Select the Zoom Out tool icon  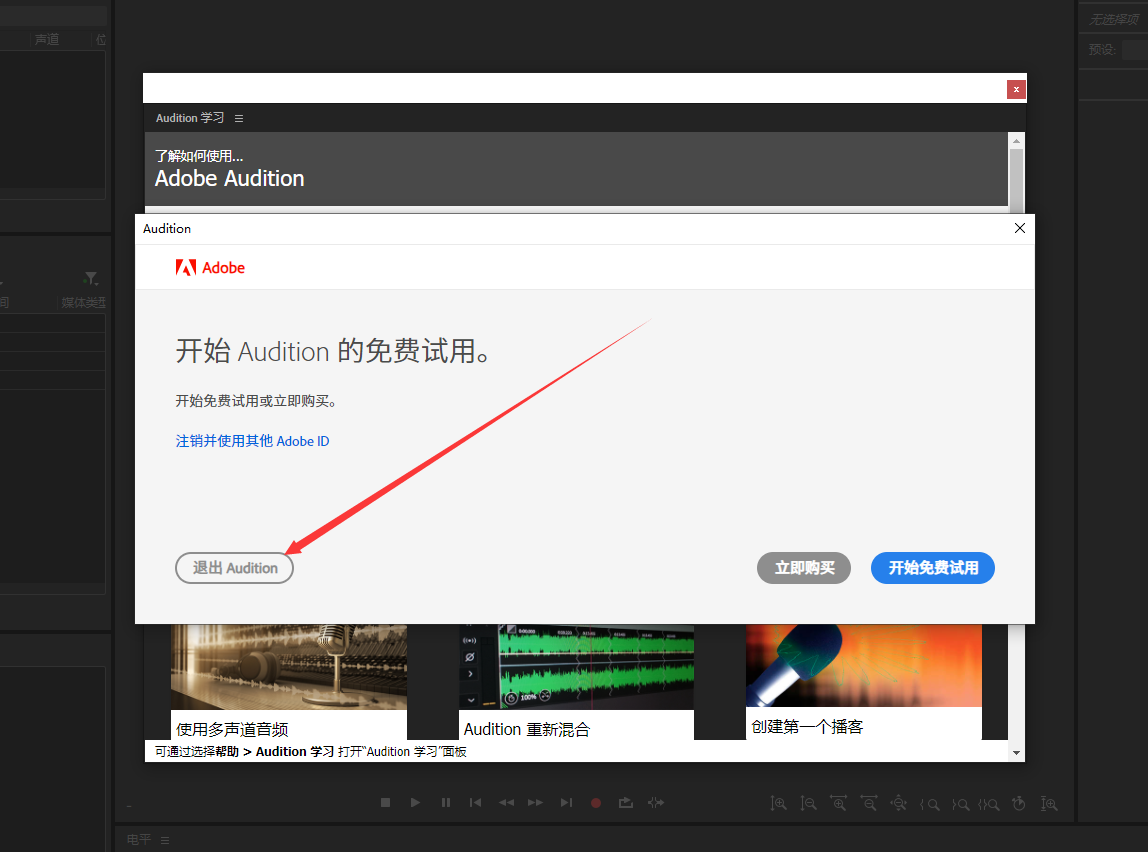click(809, 803)
